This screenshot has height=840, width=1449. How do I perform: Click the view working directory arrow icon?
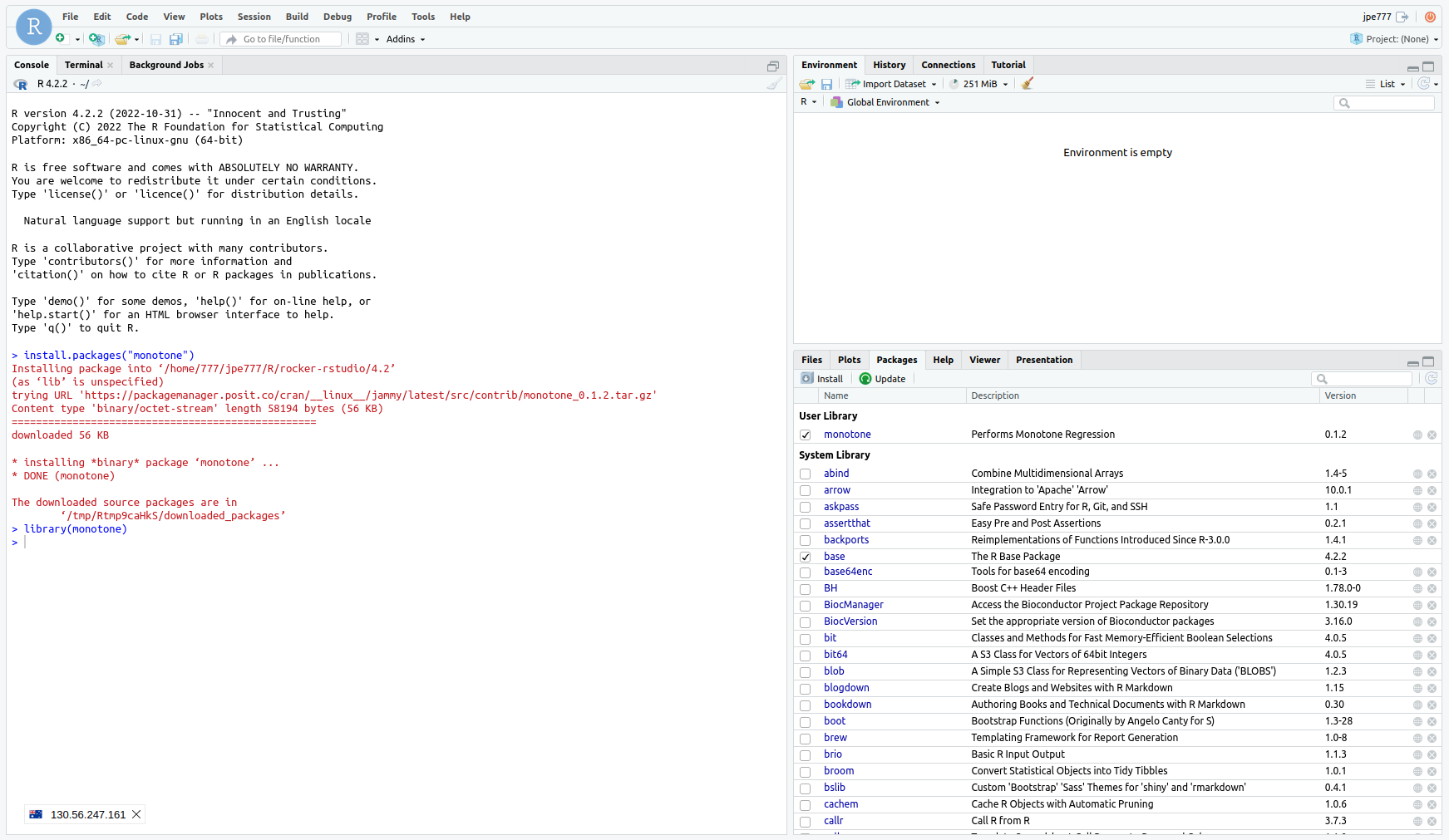[97, 84]
